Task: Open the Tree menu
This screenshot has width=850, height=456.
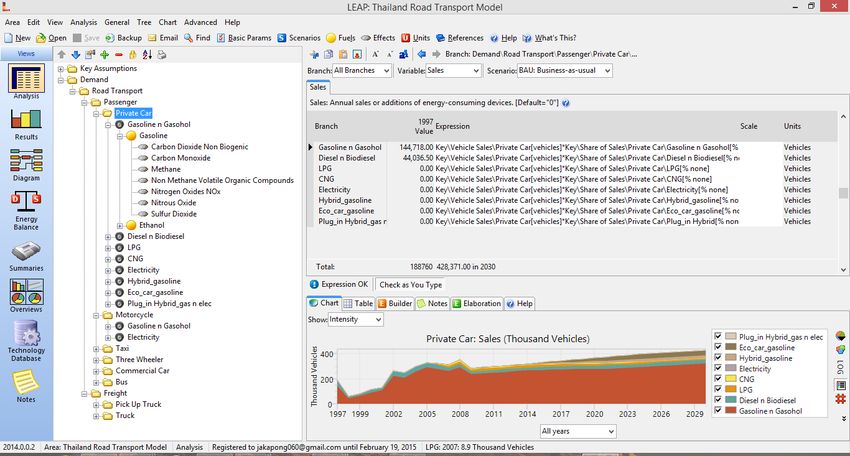Action: tap(144, 22)
